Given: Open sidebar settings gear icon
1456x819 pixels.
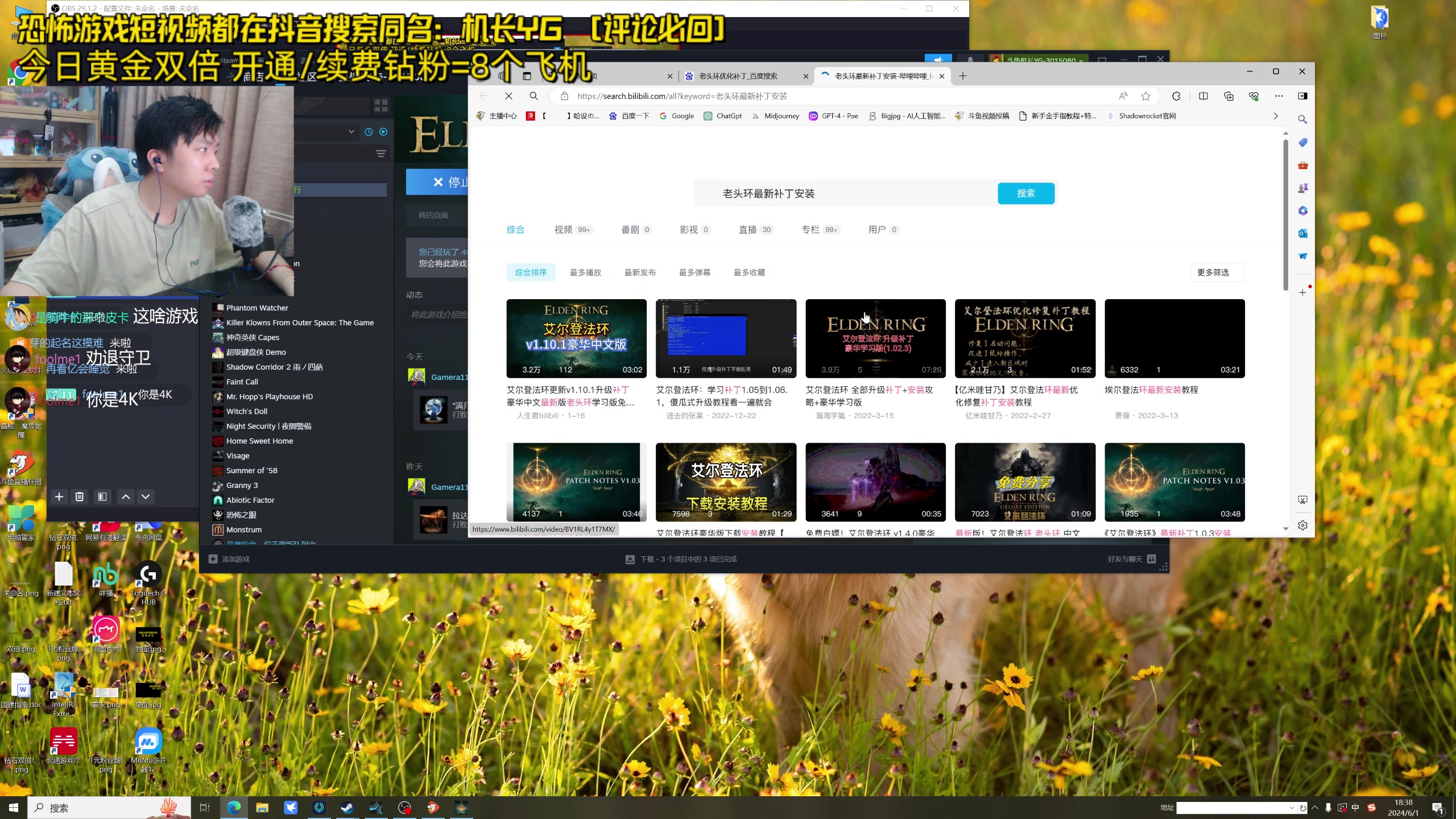Looking at the screenshot, I should coord(1302,525).
